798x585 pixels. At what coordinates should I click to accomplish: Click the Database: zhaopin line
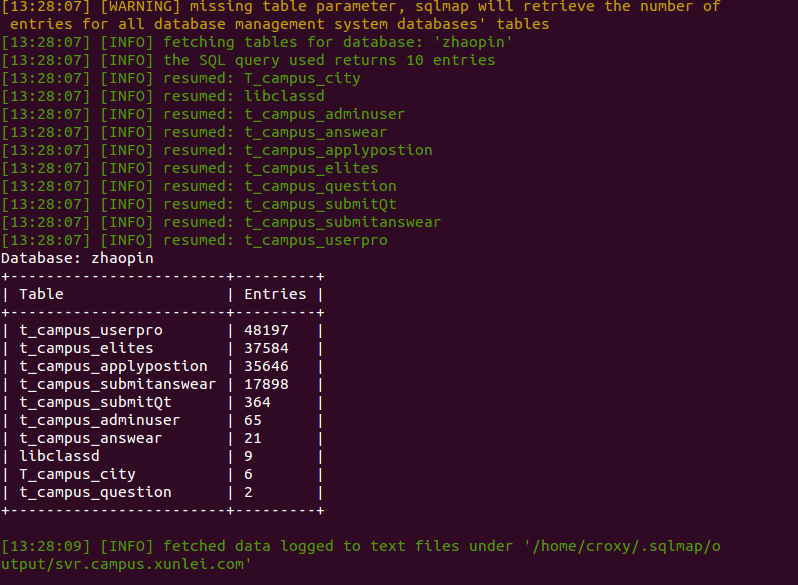pyautogui.click(x=77, y=258)
